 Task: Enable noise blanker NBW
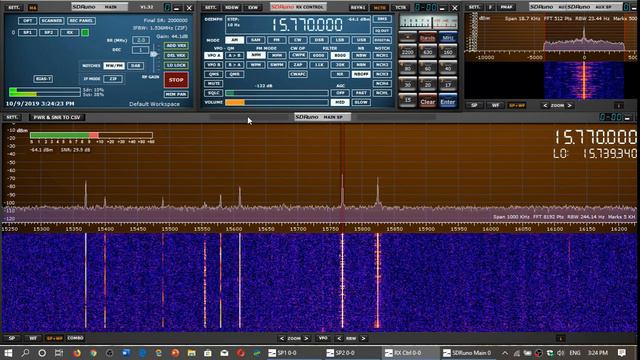point(361,55)
